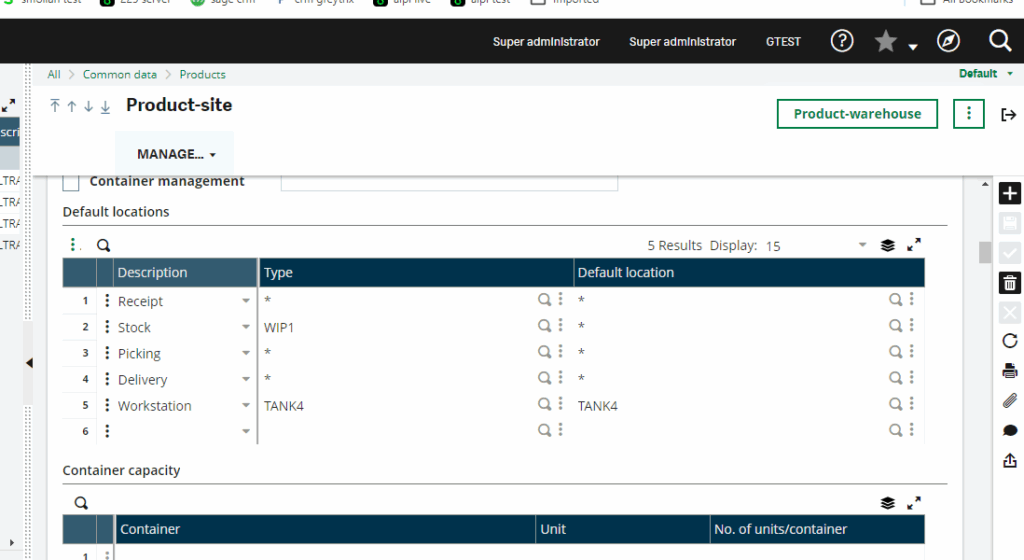Toggle the Container management checkbox
Screen dimensions: 1024x560
(71, 182)
